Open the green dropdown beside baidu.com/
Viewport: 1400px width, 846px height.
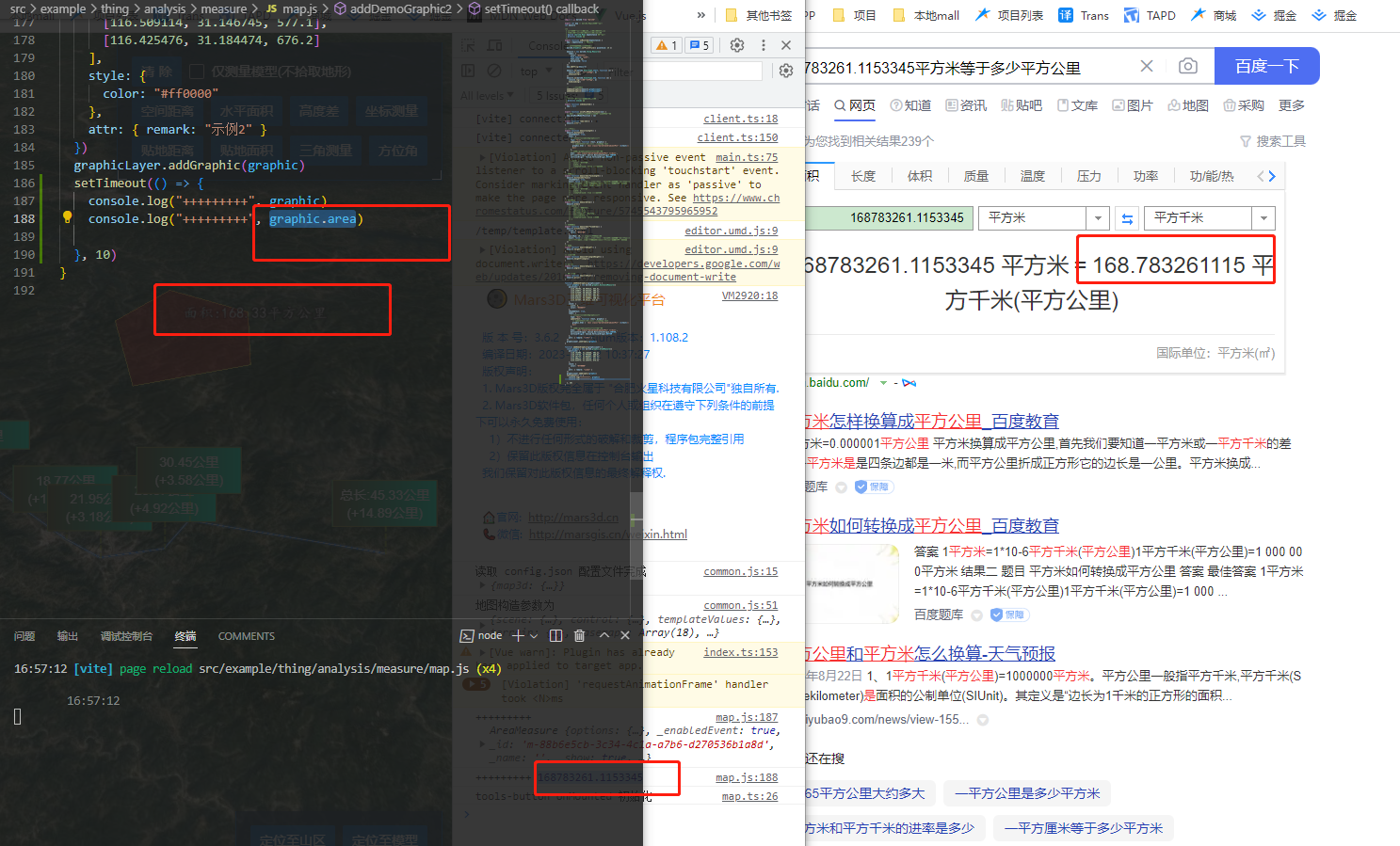883,383
